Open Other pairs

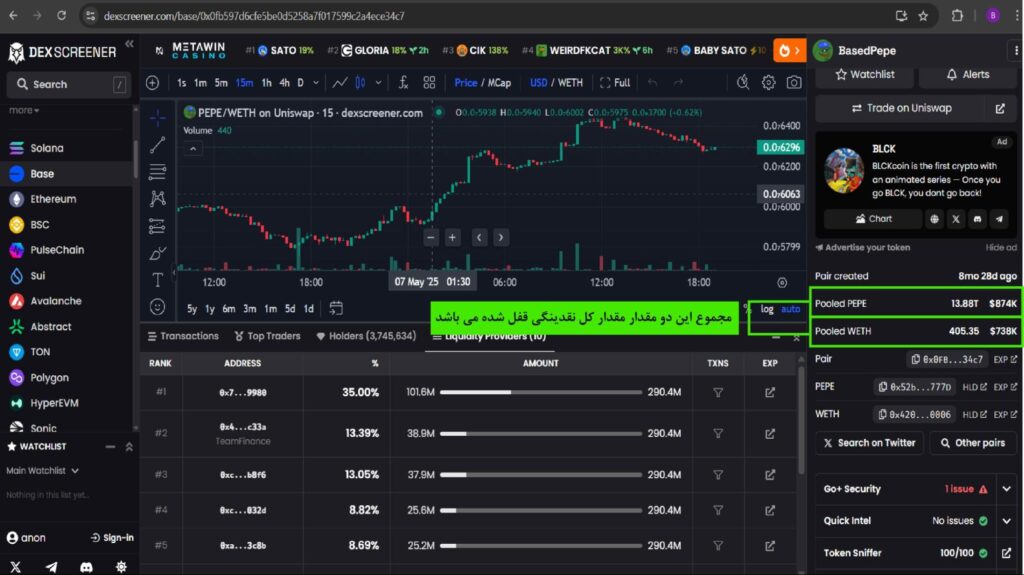(972, 443)
